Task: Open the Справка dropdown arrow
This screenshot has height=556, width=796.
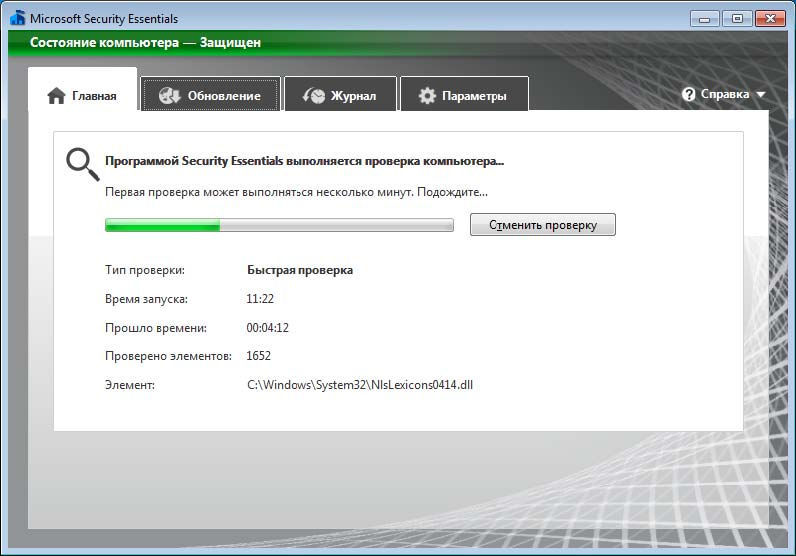Action: point(761,95)
